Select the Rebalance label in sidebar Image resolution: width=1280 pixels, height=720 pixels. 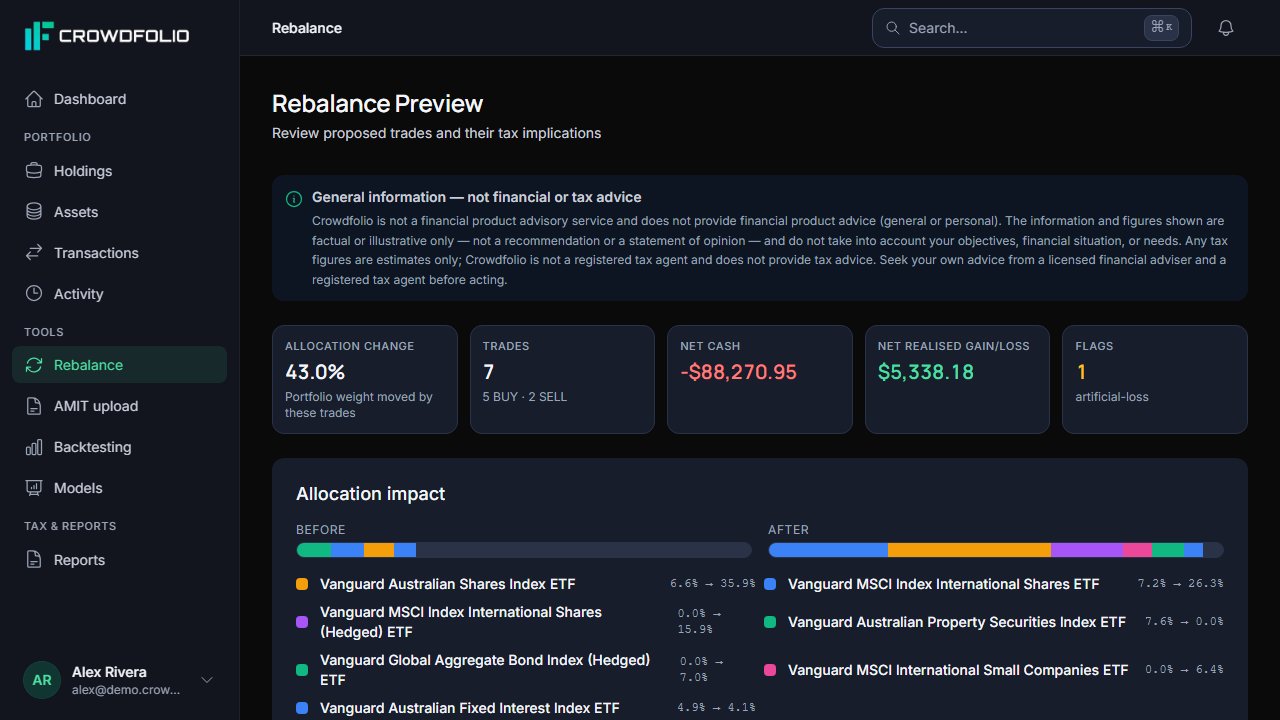(88, 365)
